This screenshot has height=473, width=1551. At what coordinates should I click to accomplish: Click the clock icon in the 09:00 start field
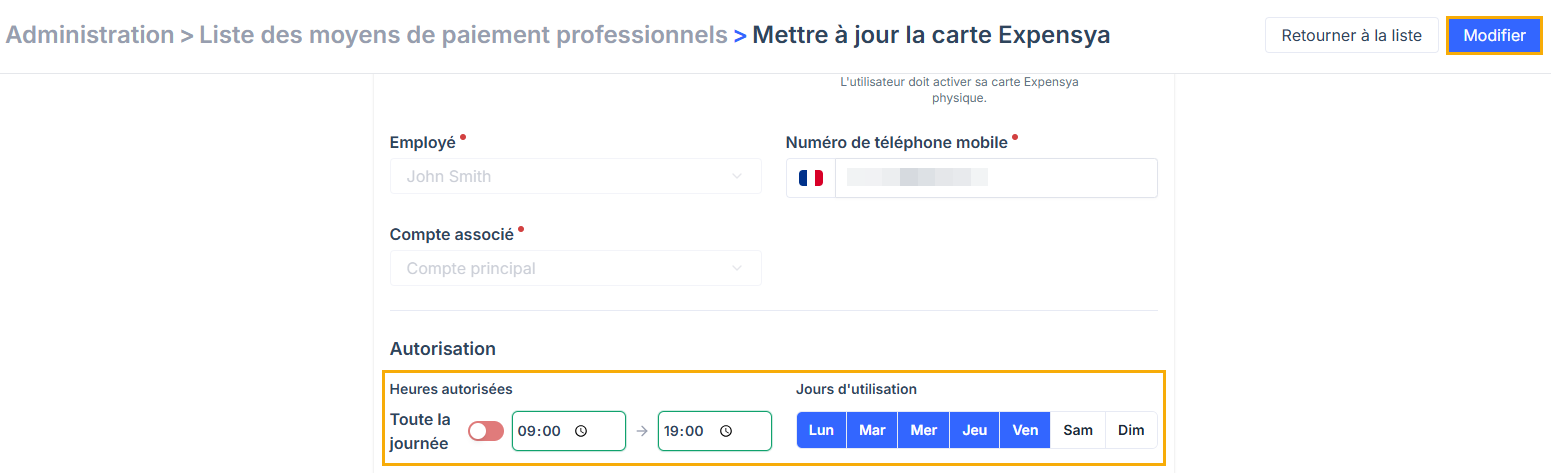coord(581,431)
